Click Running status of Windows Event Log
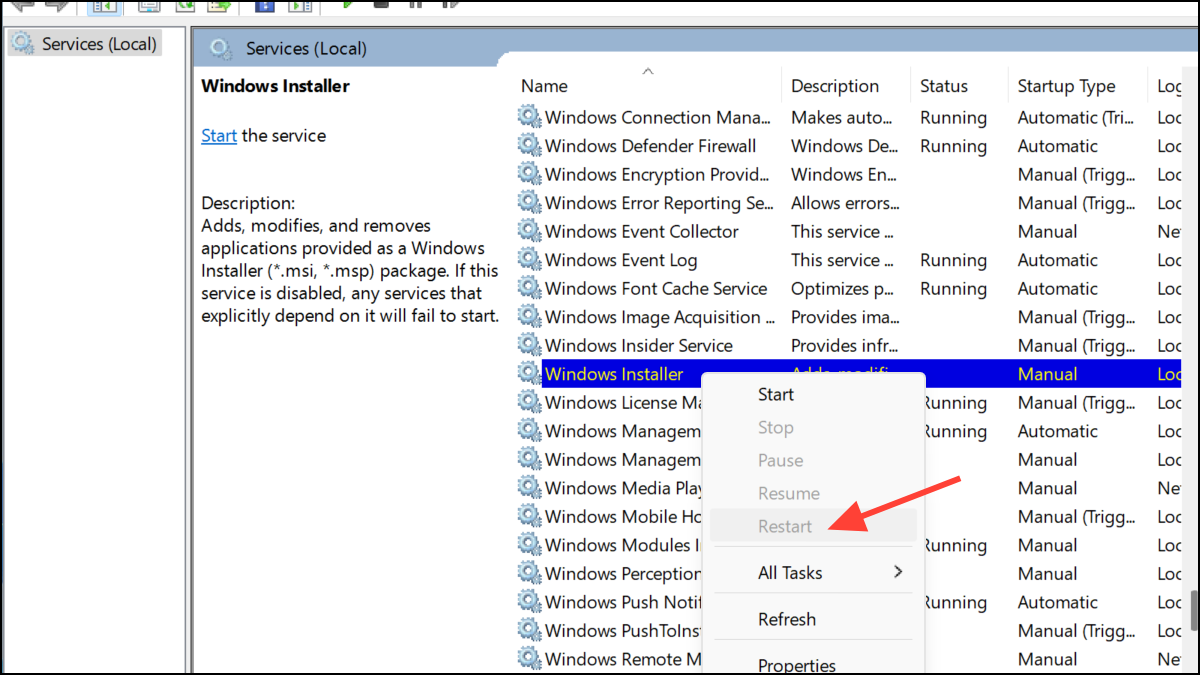 pos(953,260)
